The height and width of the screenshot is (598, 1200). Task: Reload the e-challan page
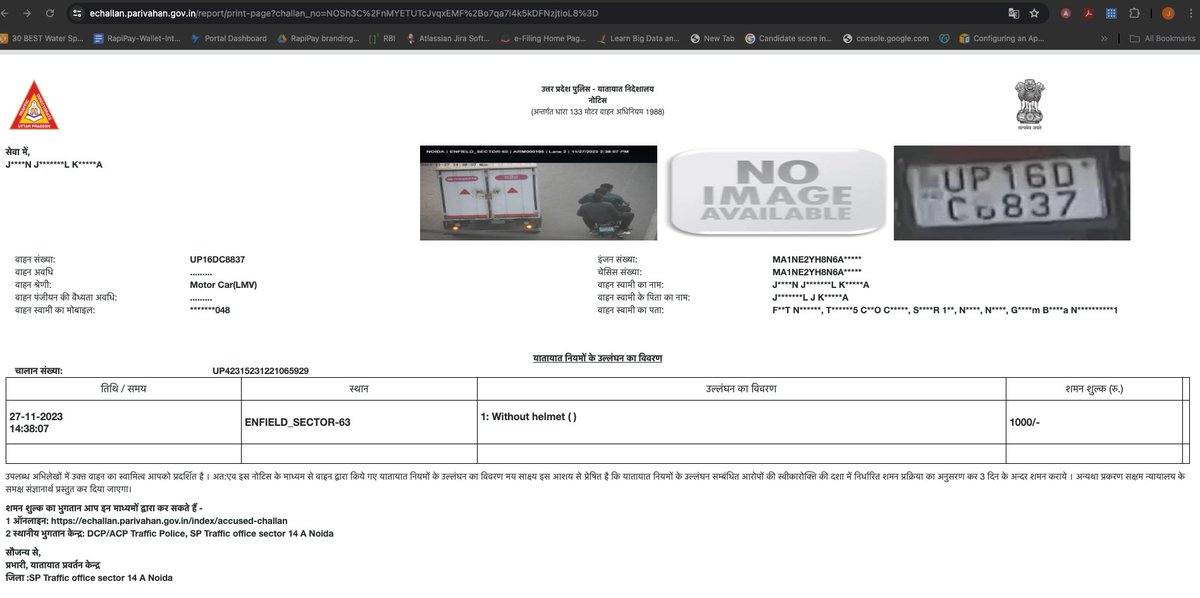pyautogui.click(x=49, y=13)
